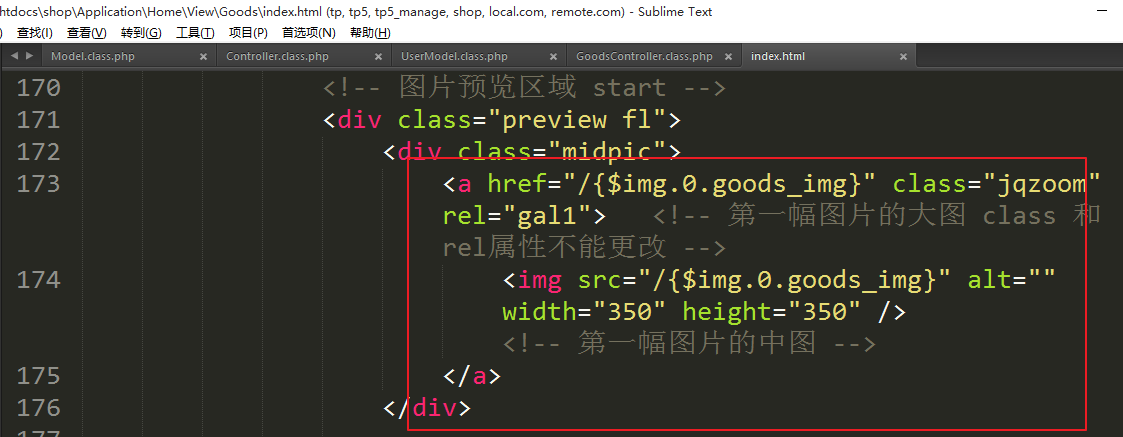Close the Controller.class.php tab
1123x437 pixels.
point(377,57)
